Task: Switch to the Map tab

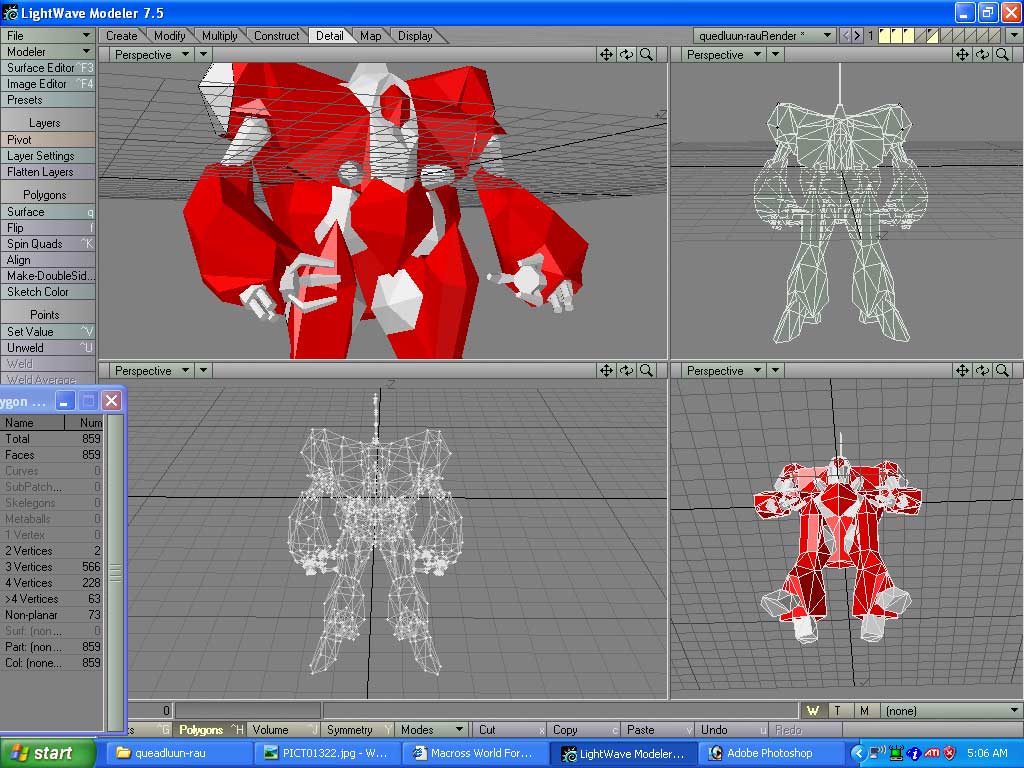Action: (x=370, y=36)
